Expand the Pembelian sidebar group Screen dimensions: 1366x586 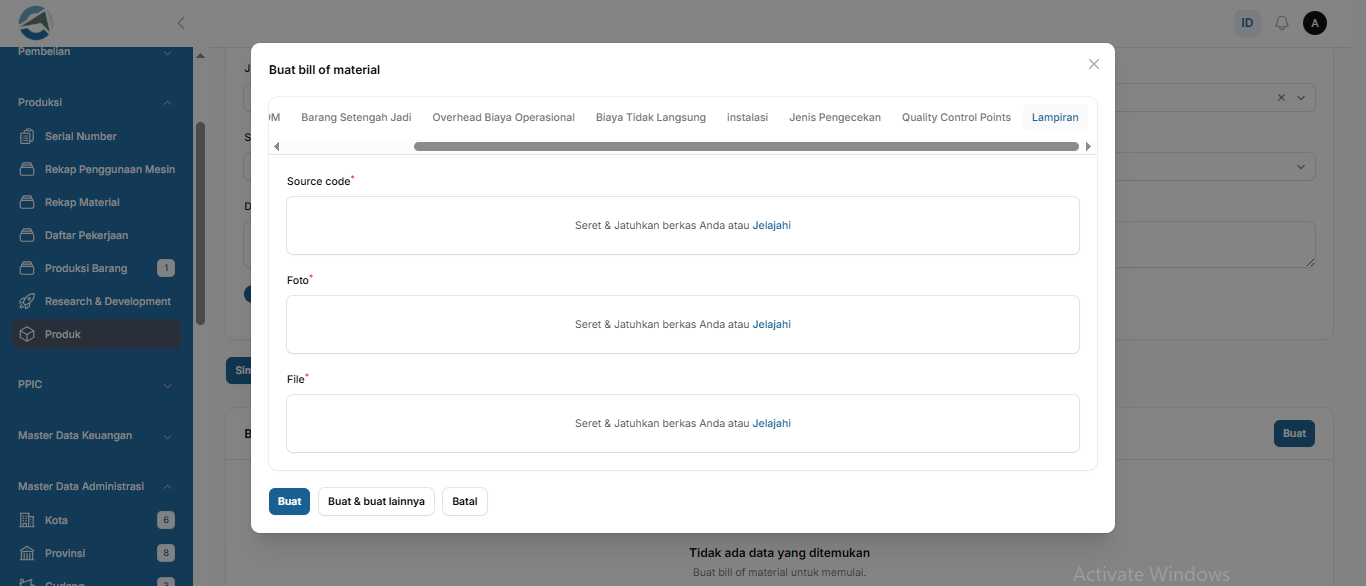[96, 52]
